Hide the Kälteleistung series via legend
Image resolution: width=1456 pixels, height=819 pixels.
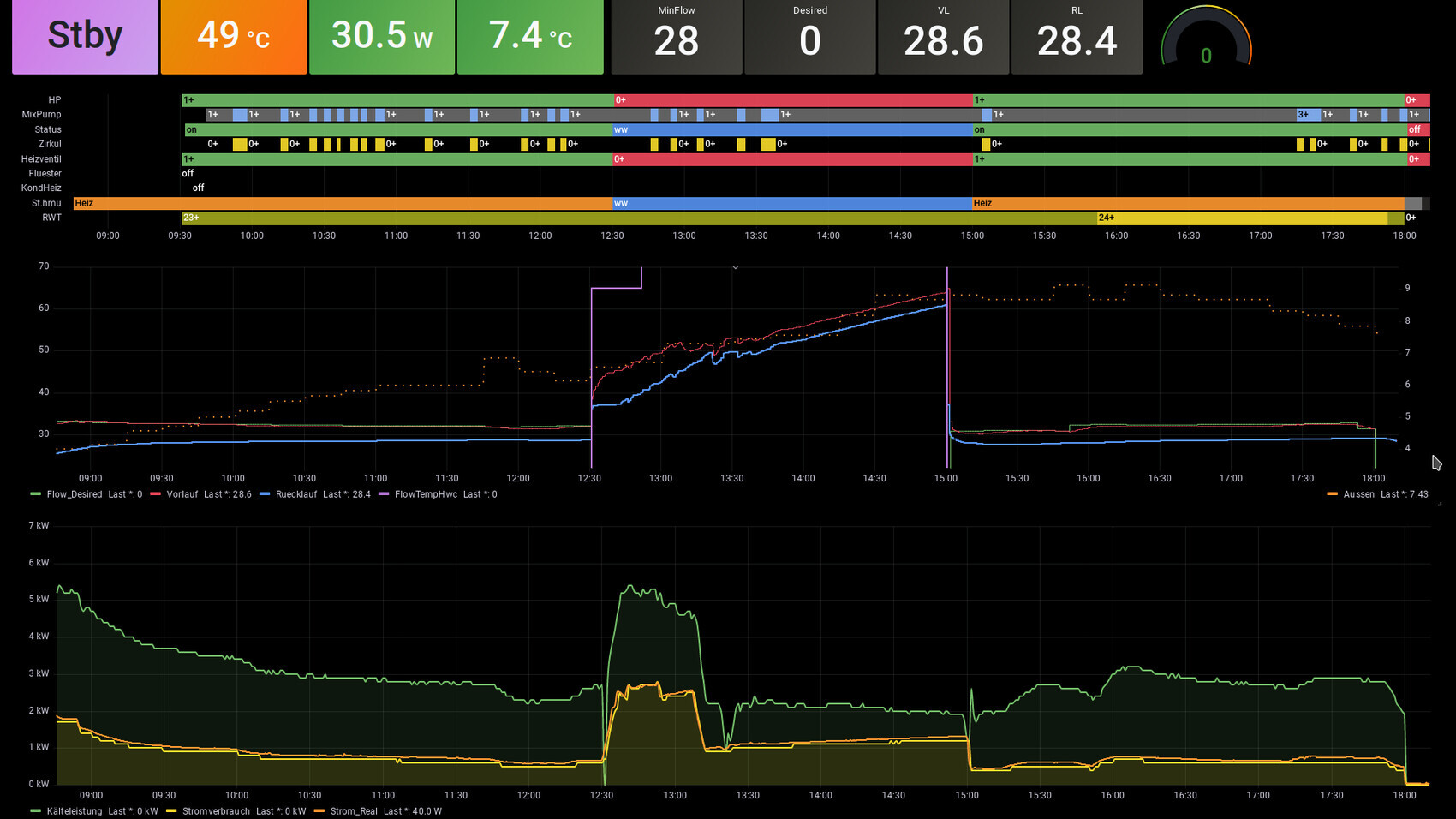74,811
